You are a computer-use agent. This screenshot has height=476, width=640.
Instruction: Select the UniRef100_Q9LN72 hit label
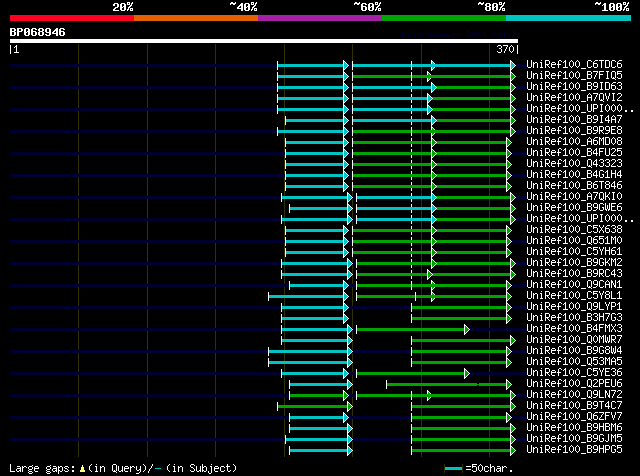click(x=574, y=395)
